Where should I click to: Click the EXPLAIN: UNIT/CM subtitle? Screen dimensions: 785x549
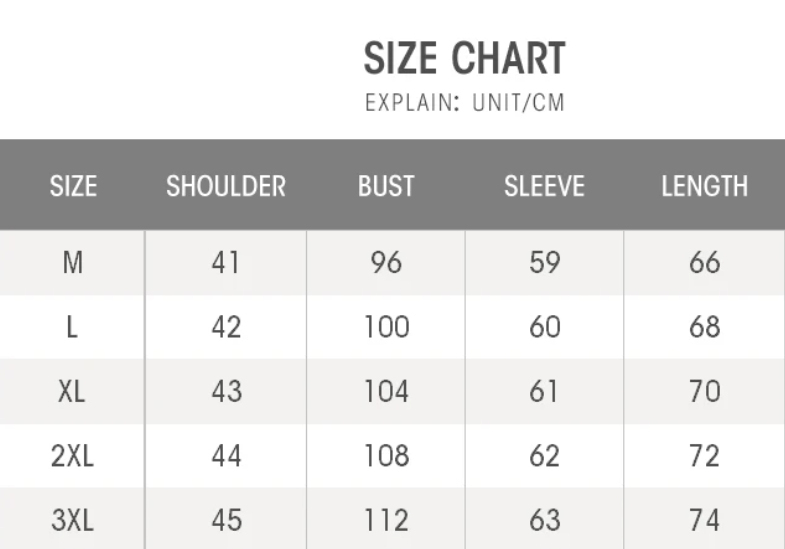(x=464, y=103)
